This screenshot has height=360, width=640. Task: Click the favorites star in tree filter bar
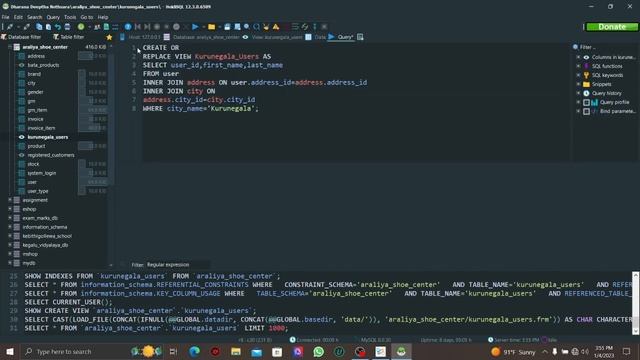tap(109, 37)
